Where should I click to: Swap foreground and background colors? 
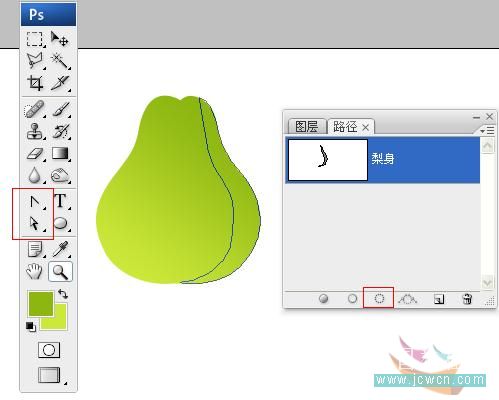coord(63,294)
